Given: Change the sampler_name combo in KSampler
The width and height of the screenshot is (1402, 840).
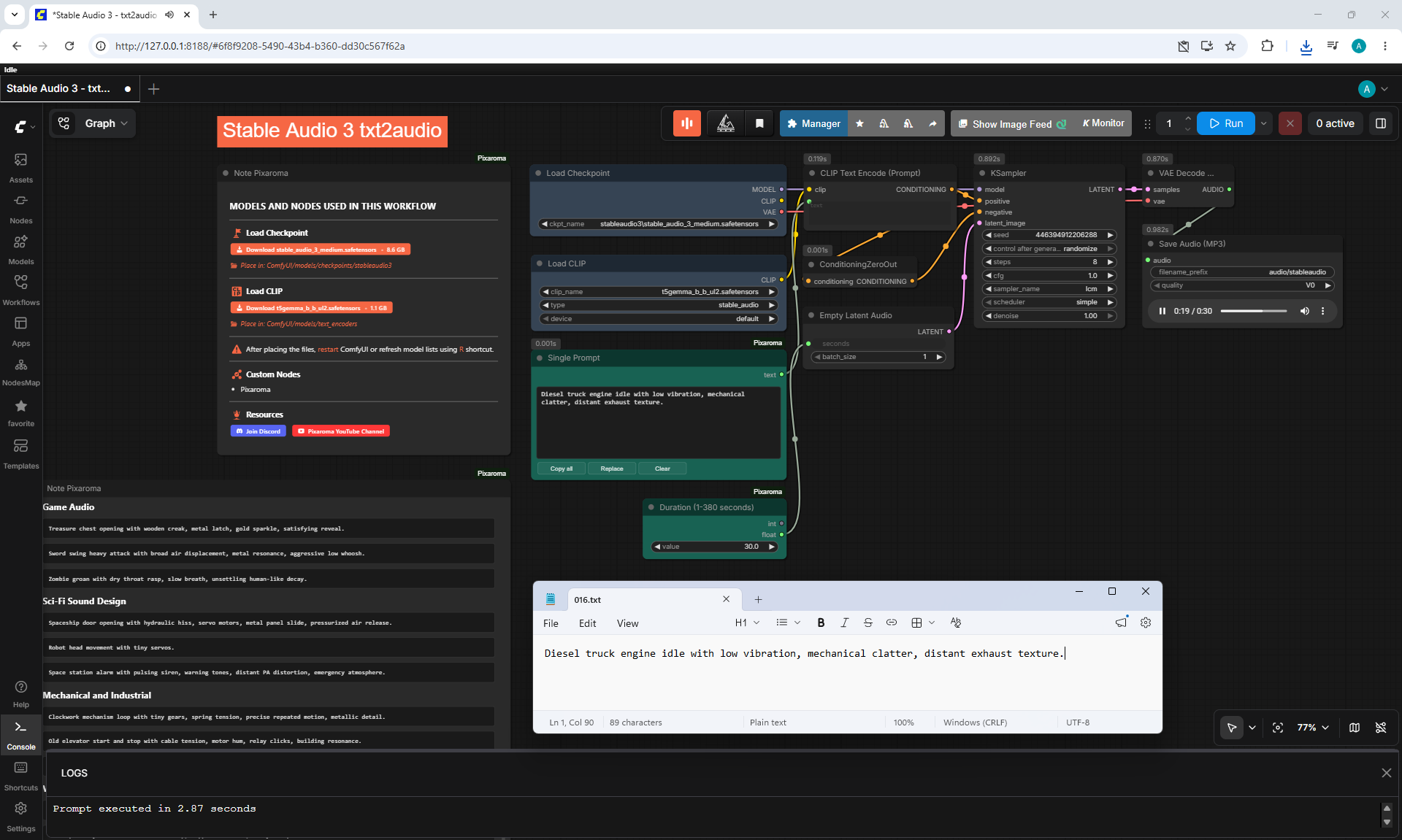Looking at the screenshot, I should 1049,289.
